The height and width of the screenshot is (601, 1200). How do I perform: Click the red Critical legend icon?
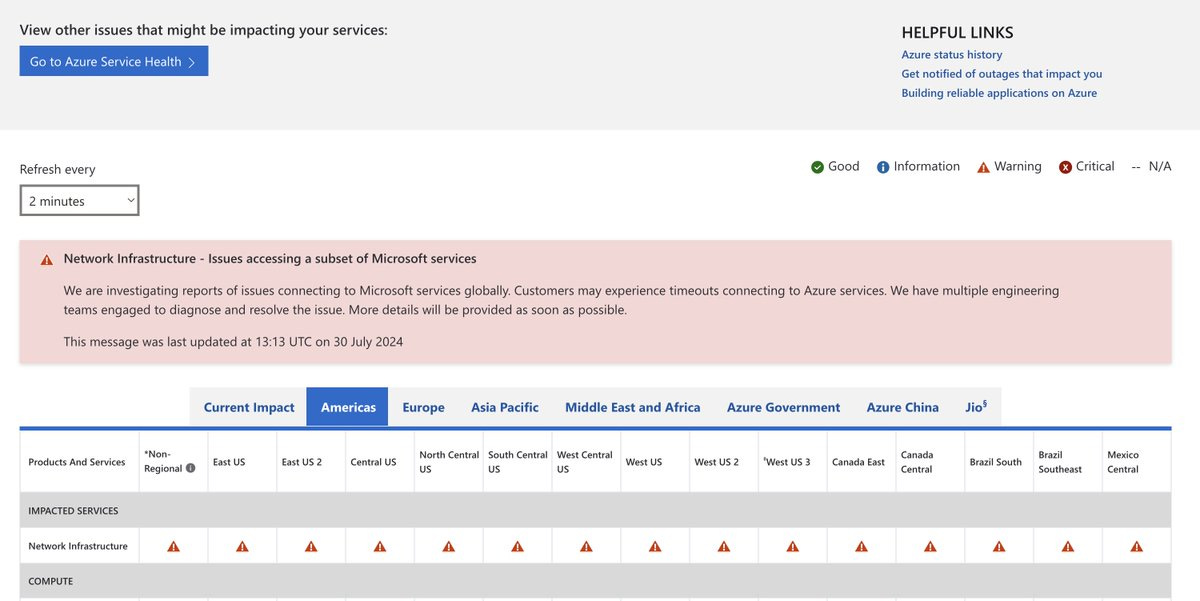tap(1065, 167)
